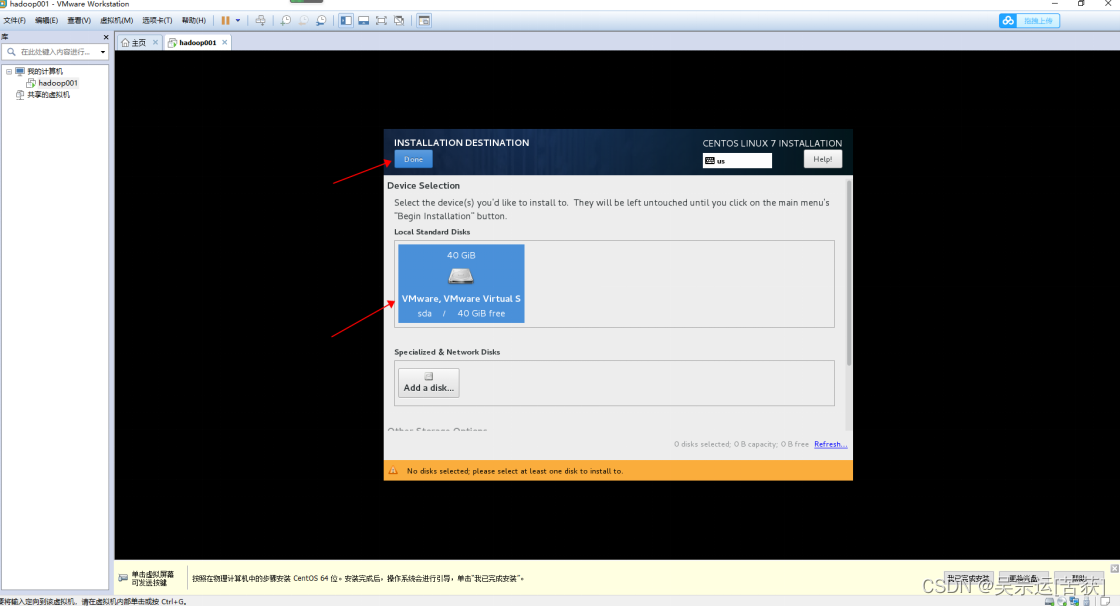Viewport: 1120px width, 606px height.
Task: Click the 更换光盘 button
Action: tap(1024, 578)
